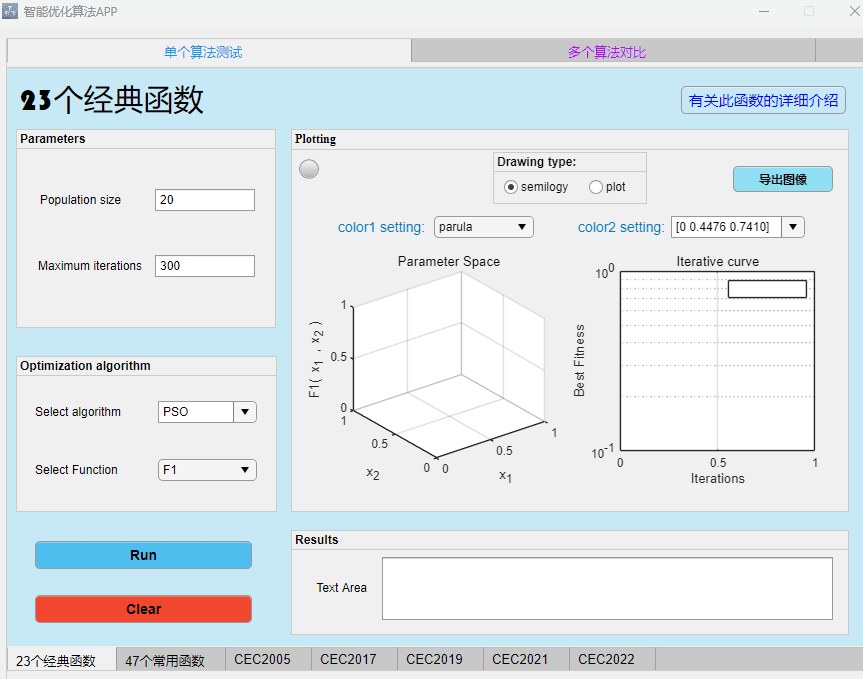
Task: Click the Iterative curve plot area
Action: pos(717,361)
